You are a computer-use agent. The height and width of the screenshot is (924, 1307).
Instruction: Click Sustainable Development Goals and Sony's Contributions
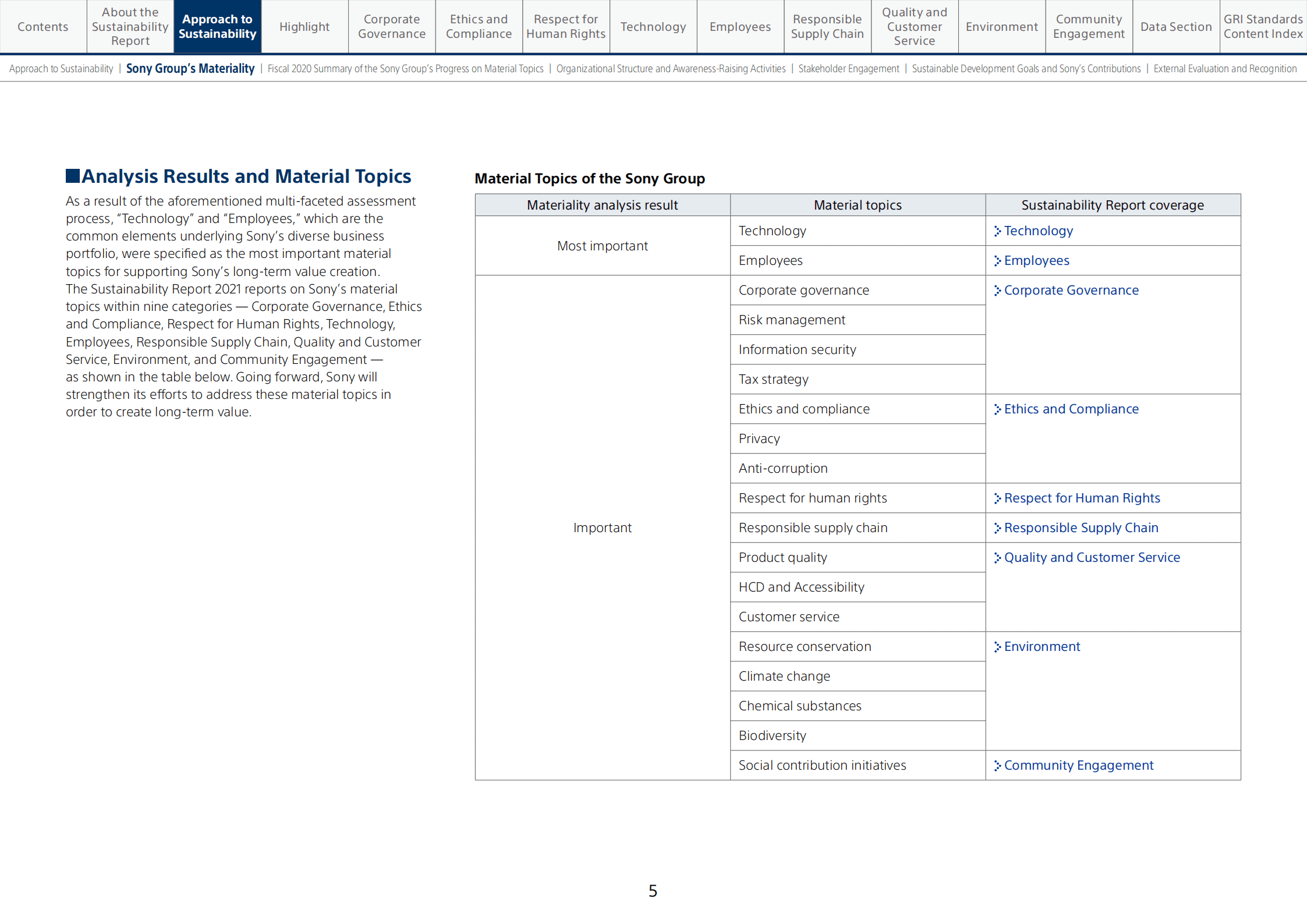(1026, 69)
